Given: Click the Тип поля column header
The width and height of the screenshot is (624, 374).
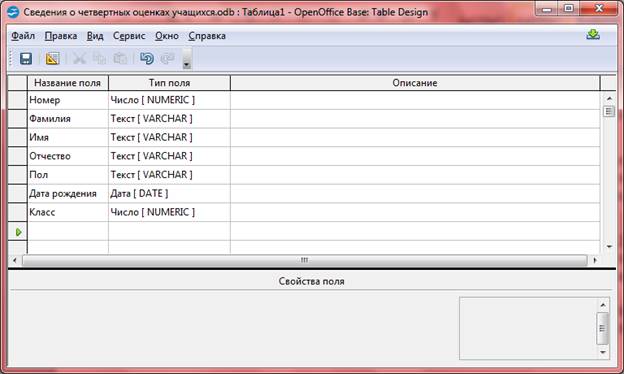Looking at the screenshot, I should point(169,83).
